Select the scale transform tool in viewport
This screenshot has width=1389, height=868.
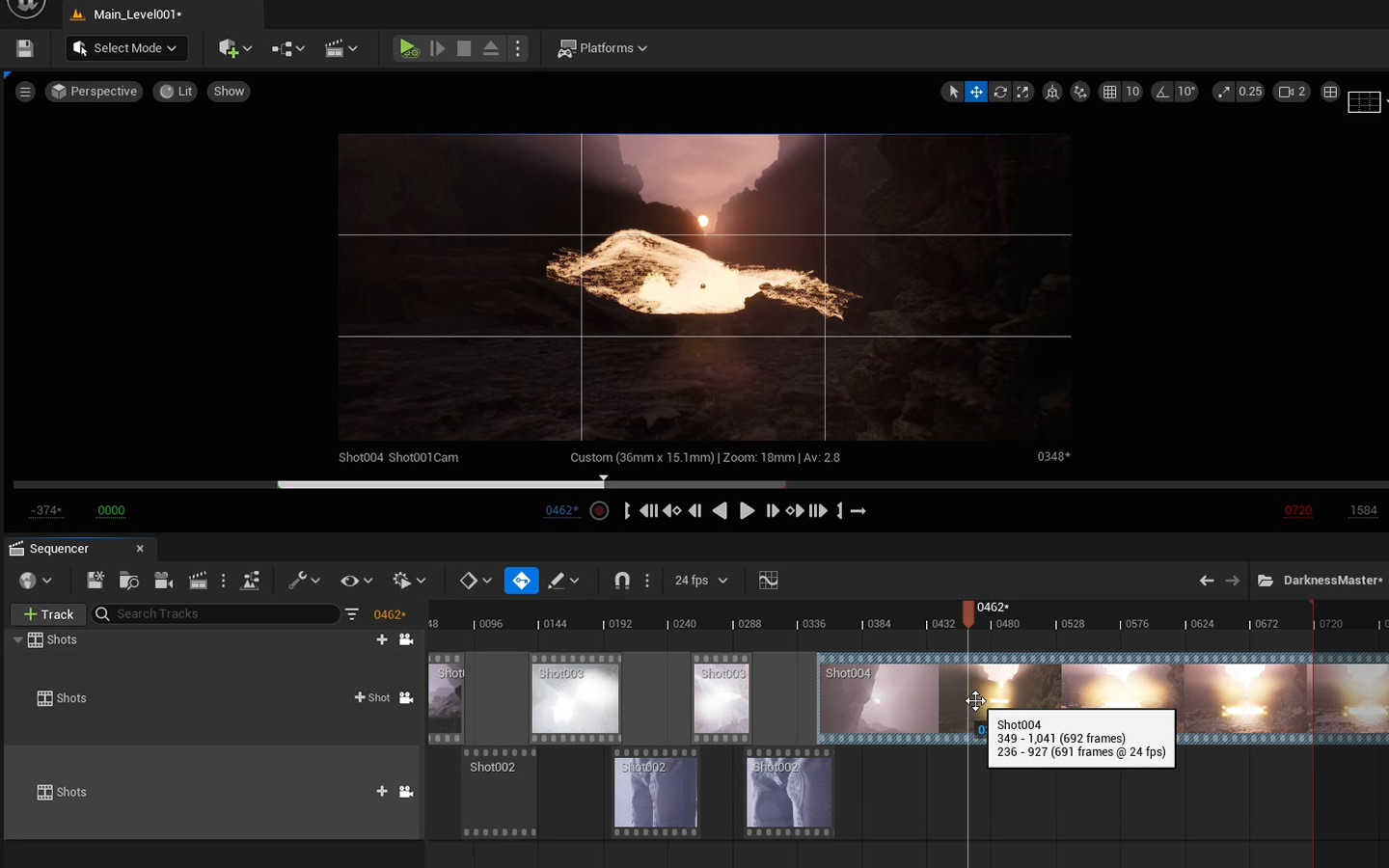1023,92
